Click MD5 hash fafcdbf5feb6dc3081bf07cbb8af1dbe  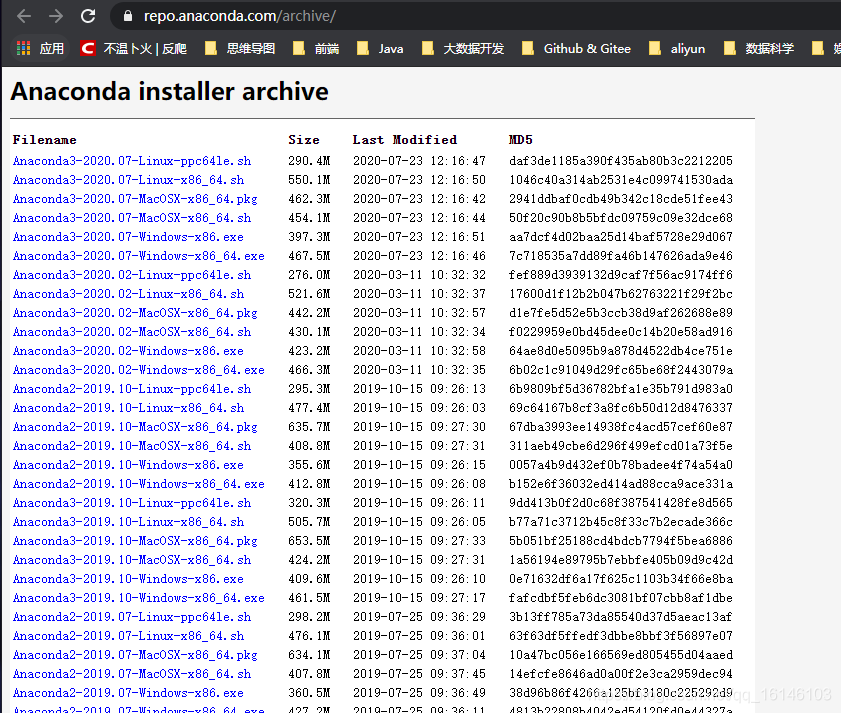[621, 598]
